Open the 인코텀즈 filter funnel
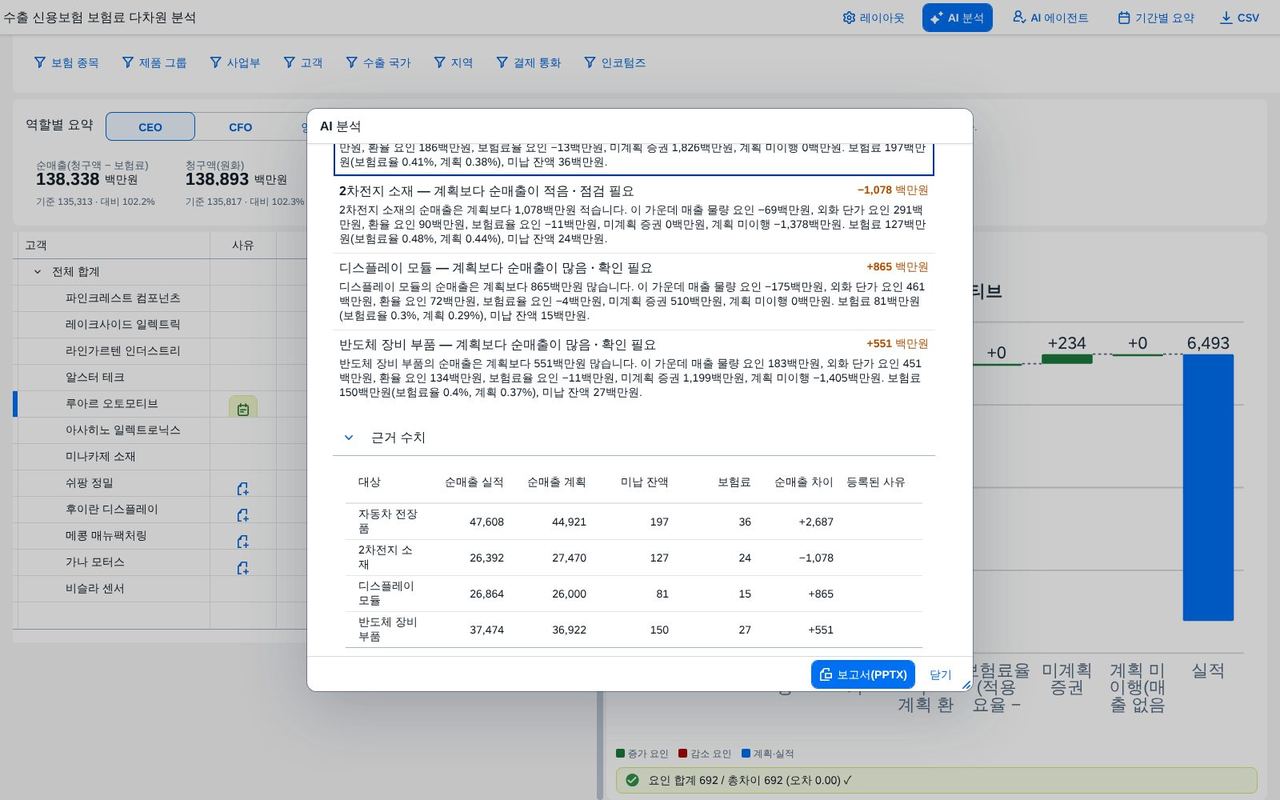 click(590, 62)
